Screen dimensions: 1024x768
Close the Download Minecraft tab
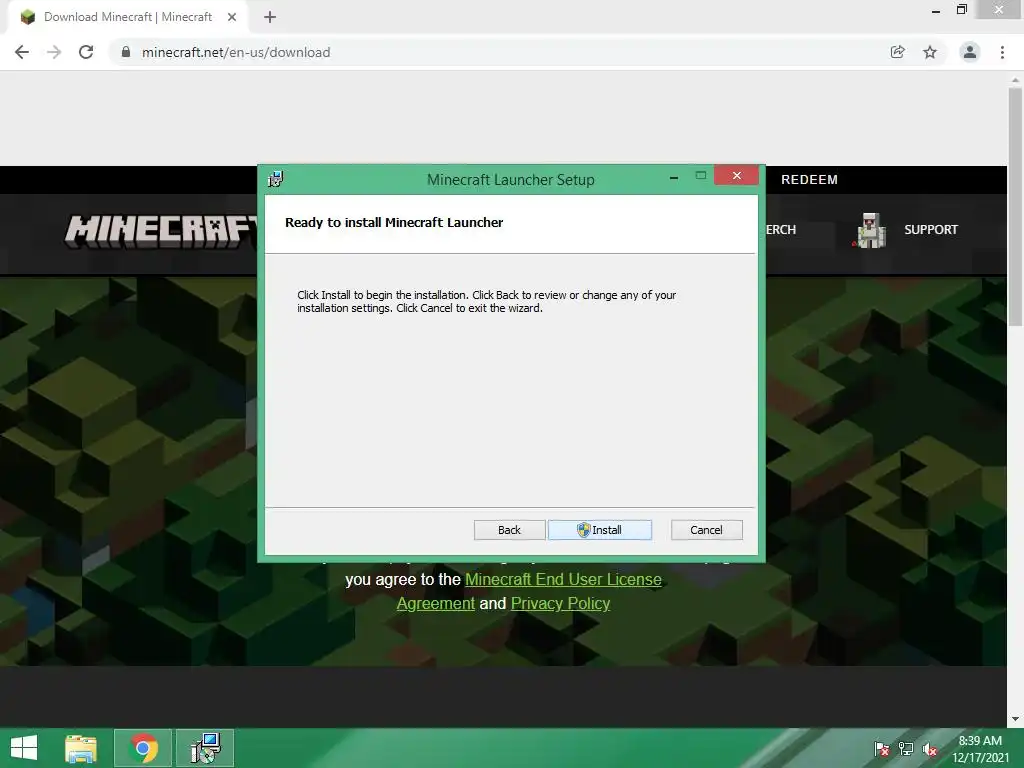click(x=231, y=17)
